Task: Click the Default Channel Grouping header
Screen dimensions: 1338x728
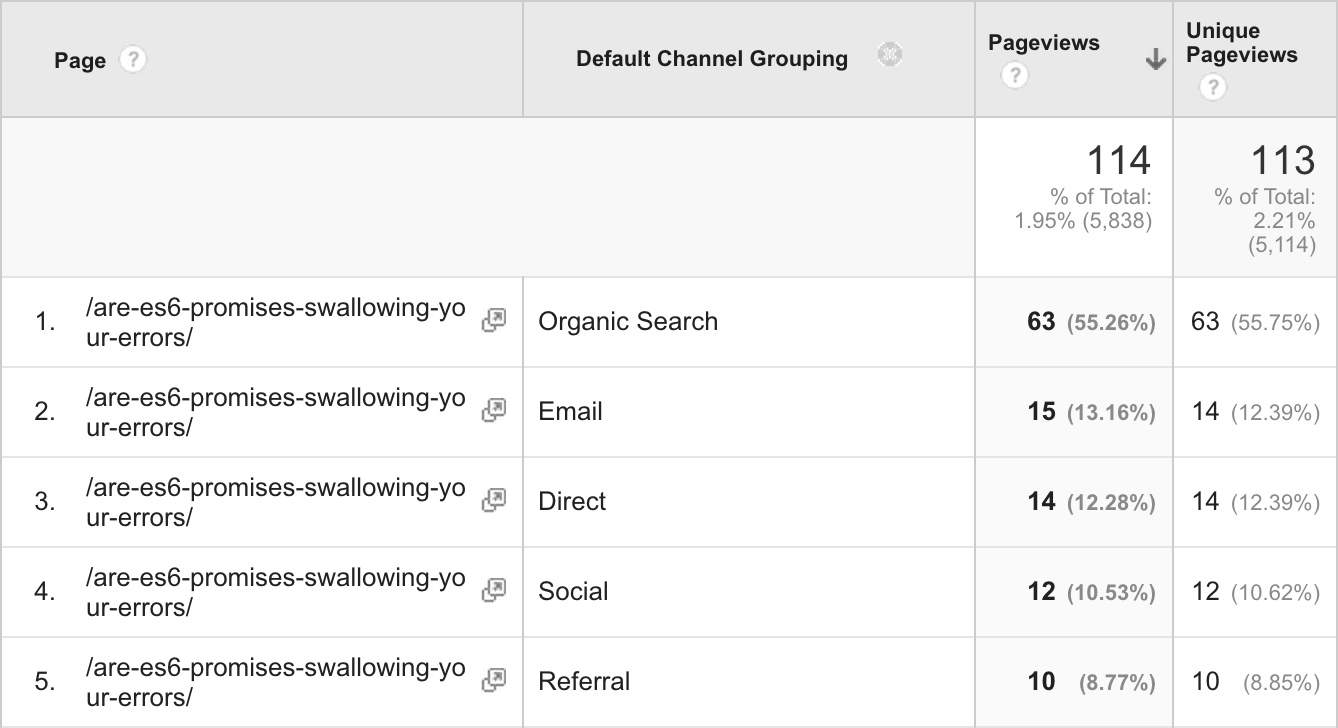Action: coord(712,59)
